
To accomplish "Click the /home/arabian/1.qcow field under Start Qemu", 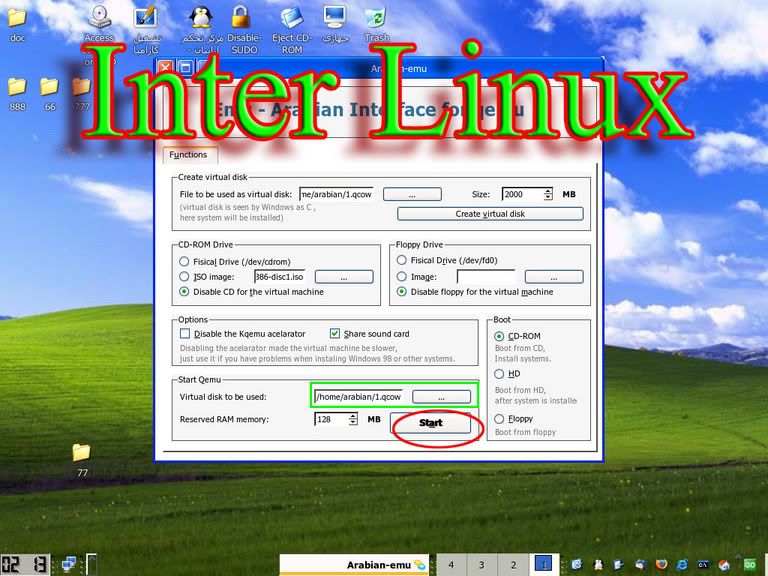I will tap(359, 397).
